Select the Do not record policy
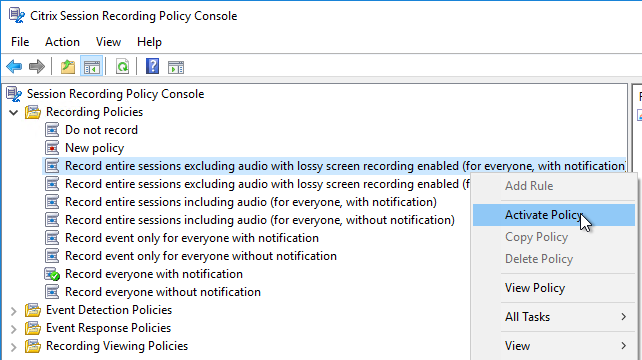Viewport: 642px width, 360px height. pyautogui.click(x=101, y=130)
